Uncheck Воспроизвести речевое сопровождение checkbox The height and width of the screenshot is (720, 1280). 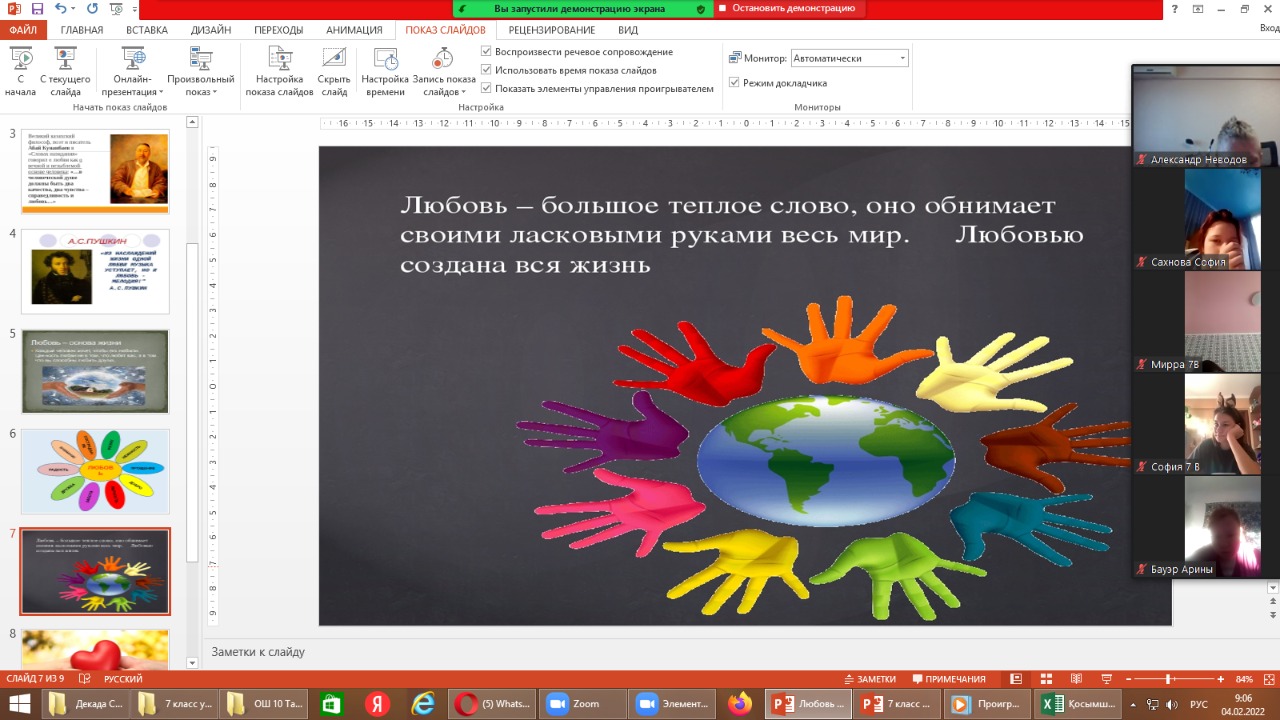pyautogui.click(x=486, y=52)
